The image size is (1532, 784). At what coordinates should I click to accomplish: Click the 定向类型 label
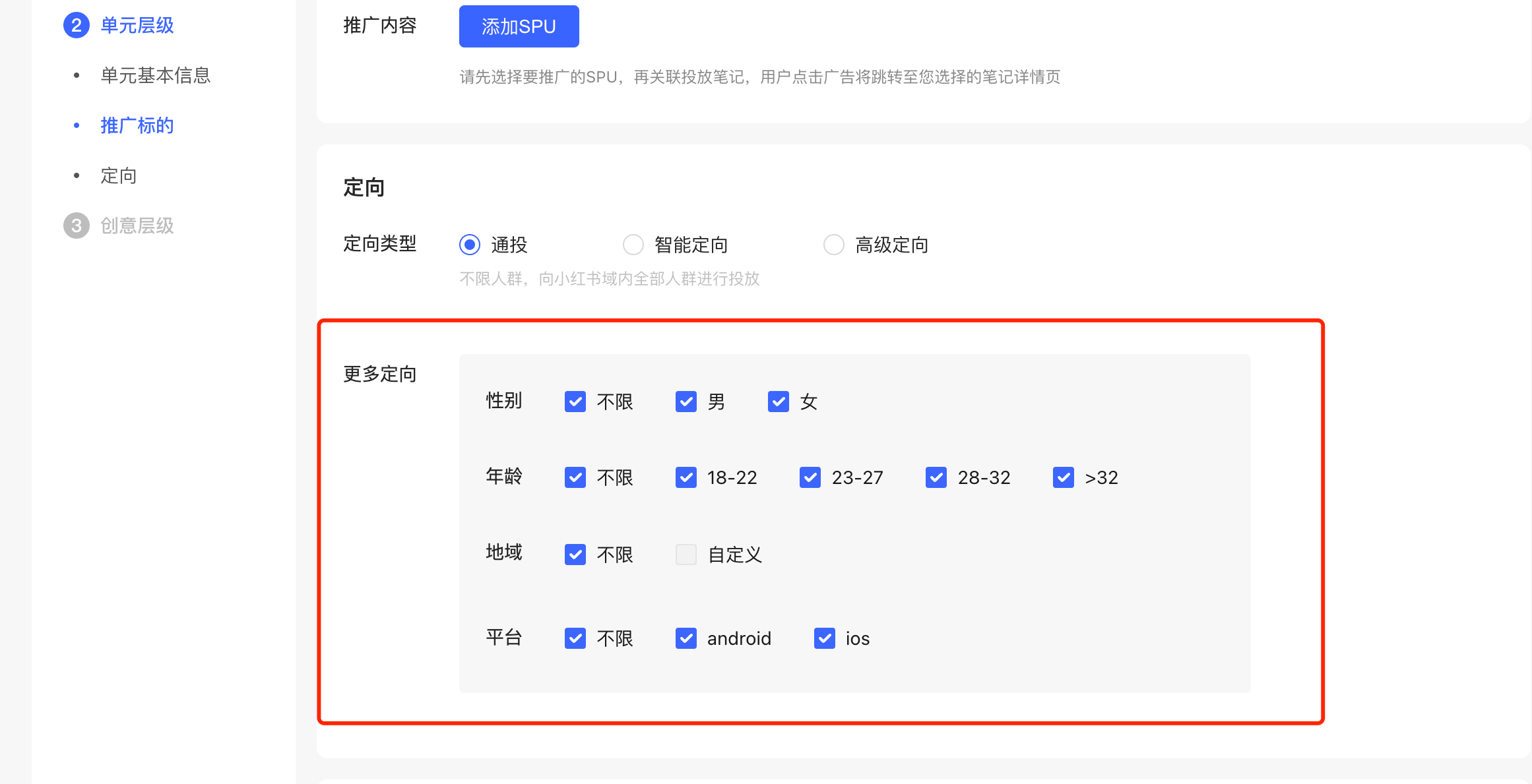coord(380,244)
